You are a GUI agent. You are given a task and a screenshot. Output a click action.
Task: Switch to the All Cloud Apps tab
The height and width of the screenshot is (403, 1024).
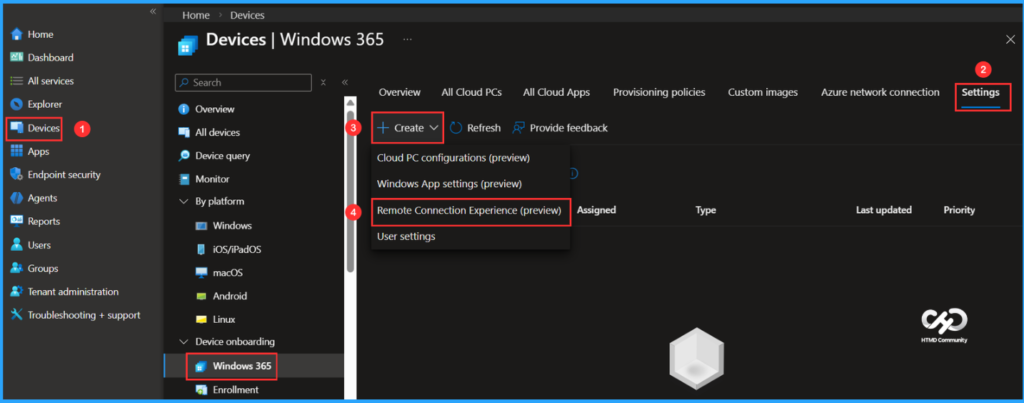[556, 93]
